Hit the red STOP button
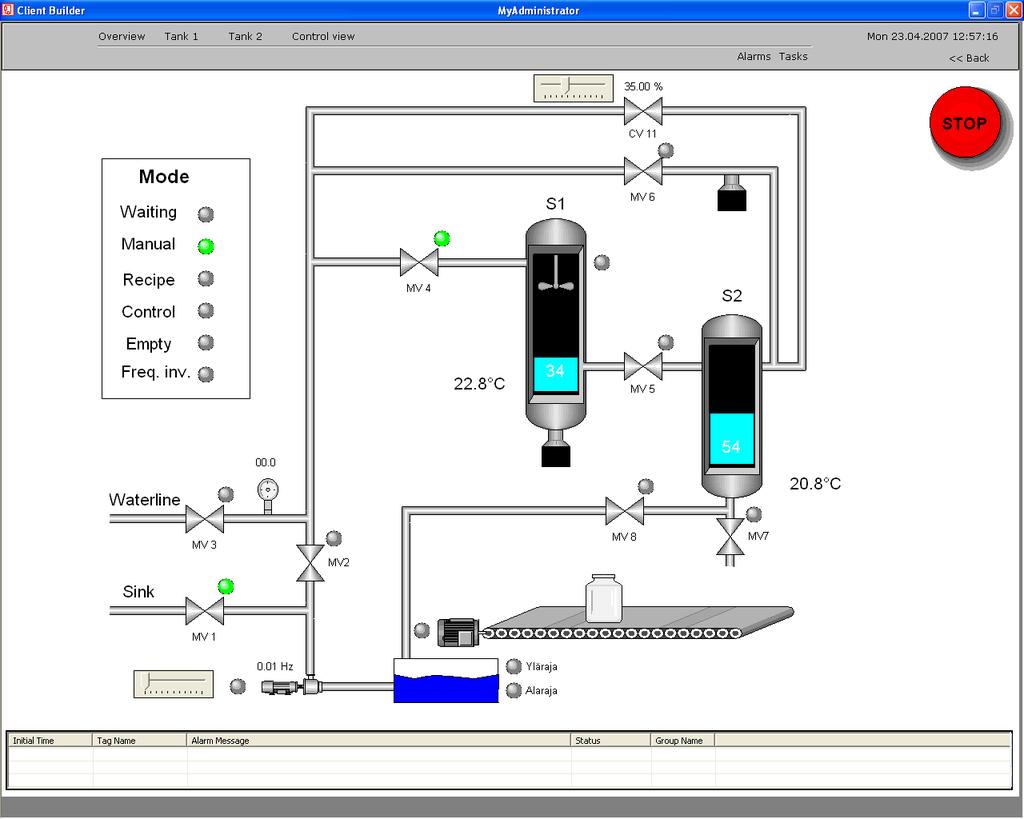 pyautogui.click(x=965, y=123)
